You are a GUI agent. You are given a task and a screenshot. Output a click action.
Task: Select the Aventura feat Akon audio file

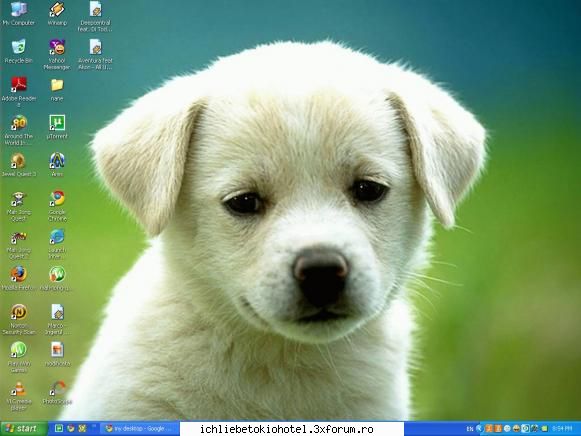[95, 54]
